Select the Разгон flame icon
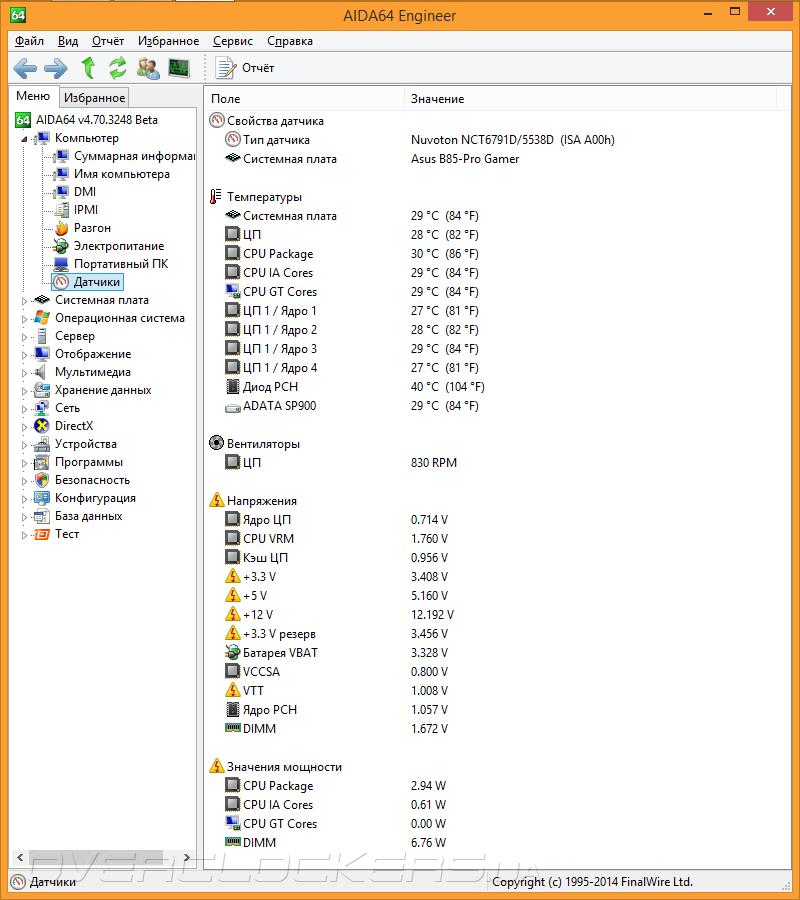This screenshot has height=900, width=800. coord(61,228)
